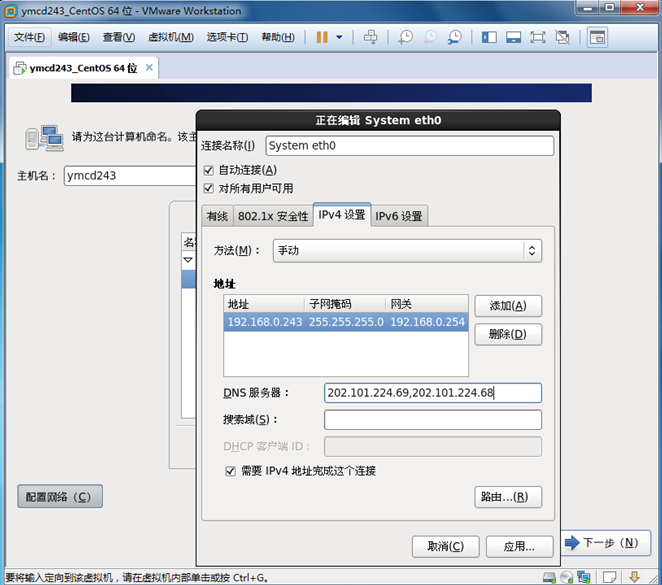Click the DNS 服务器 input field

433,393
